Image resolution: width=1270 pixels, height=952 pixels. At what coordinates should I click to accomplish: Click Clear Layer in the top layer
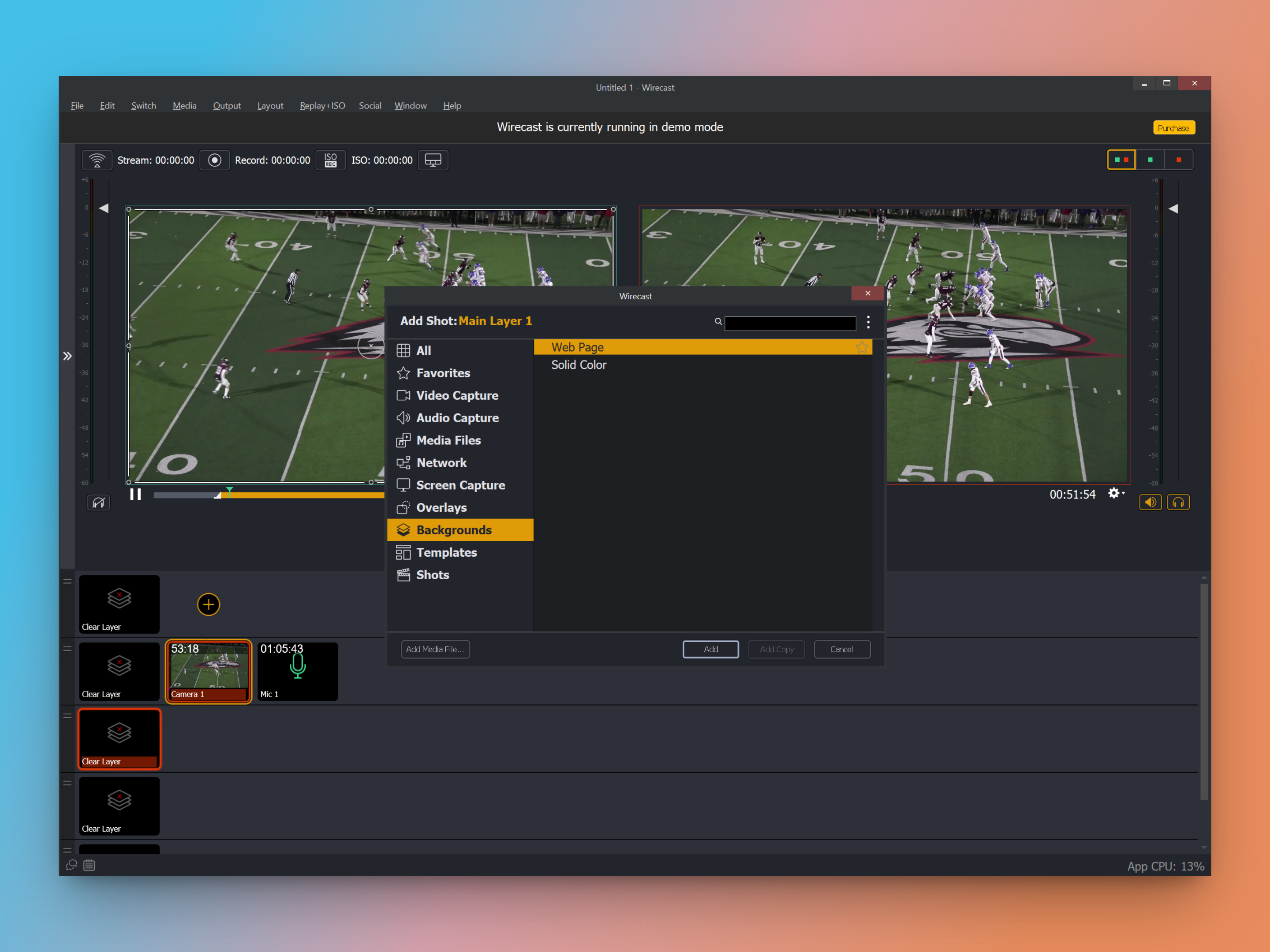(120, 604)
